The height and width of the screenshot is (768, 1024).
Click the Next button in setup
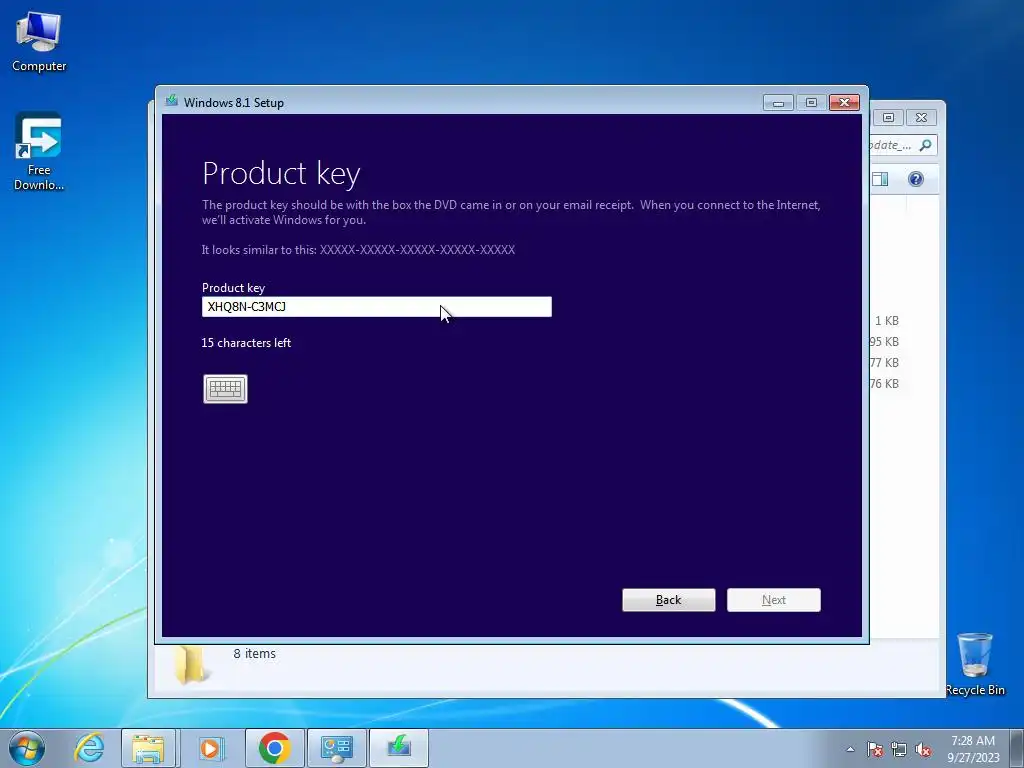(x=774, y=600)
